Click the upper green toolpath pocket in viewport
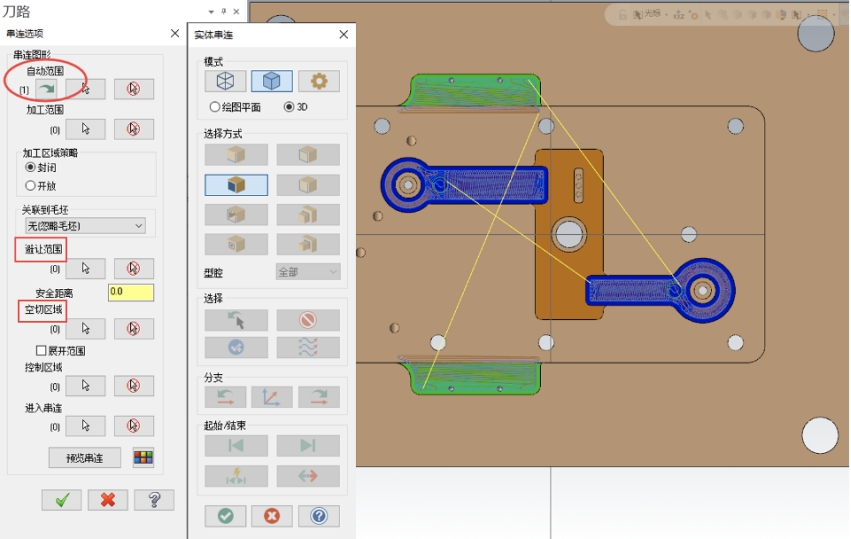The width and height of the screenshot is (851, 539). point(472,91)
